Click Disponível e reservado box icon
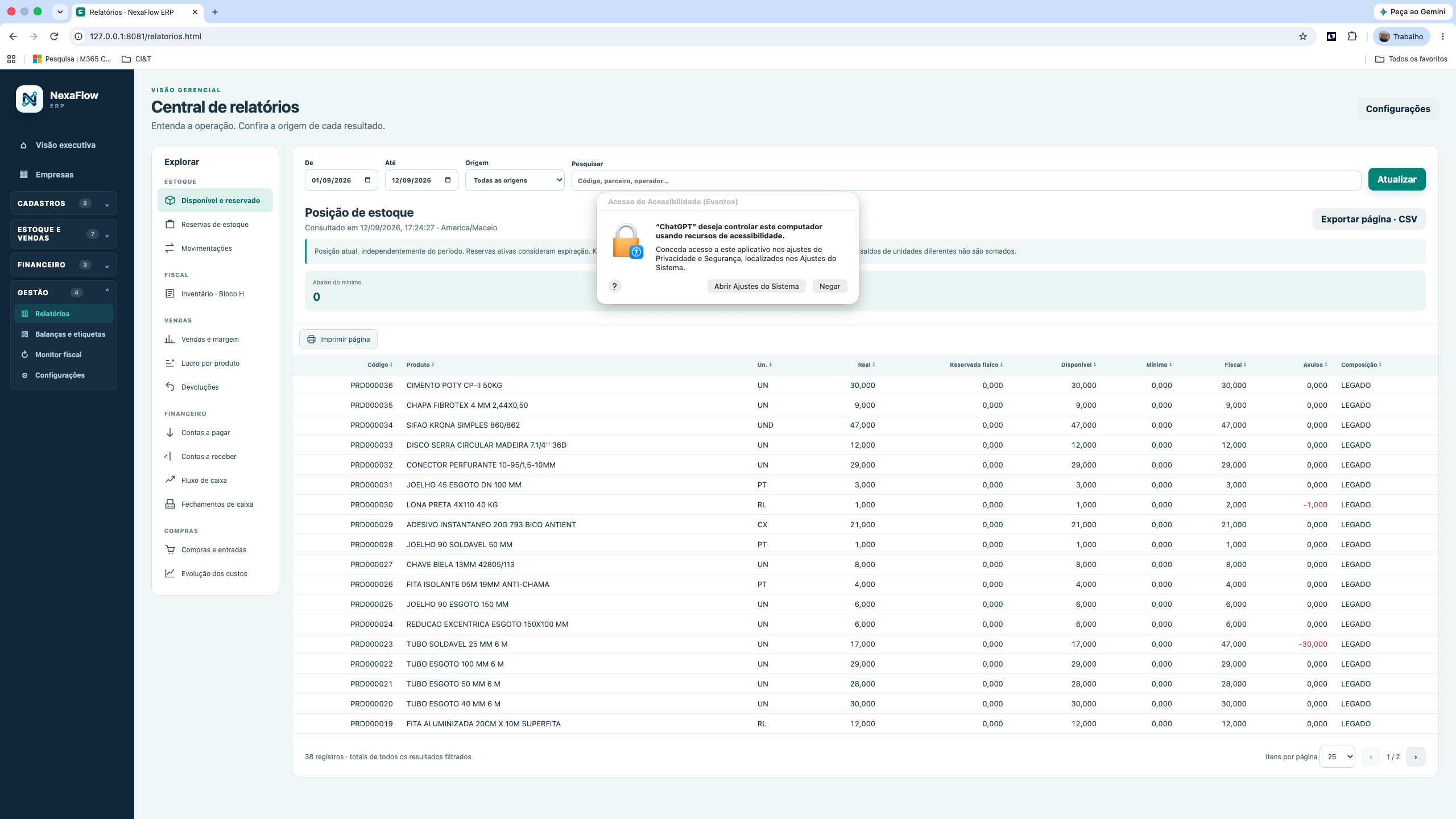The height and width of the screenshot is (819, 1456). click(x=170, y=200)
